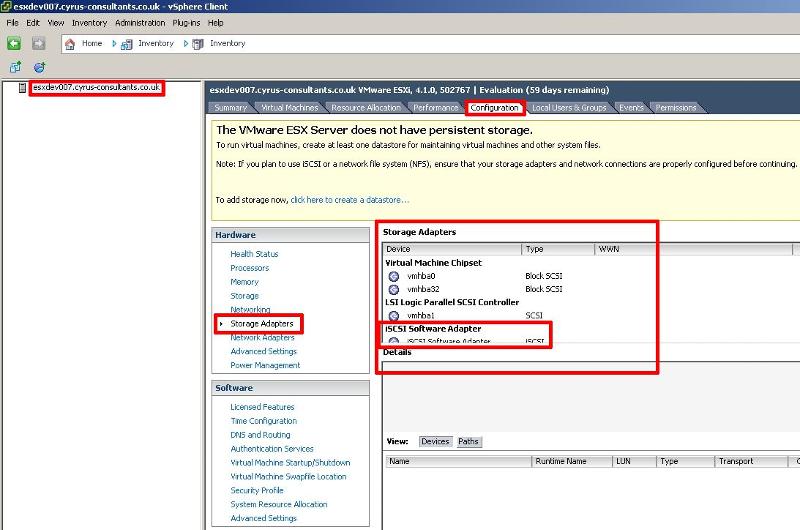Image resolution: width=800 pixels, height=530 pixels.
Task: Click the second Inventory breadcrumb icon
Action: [198, 44]
